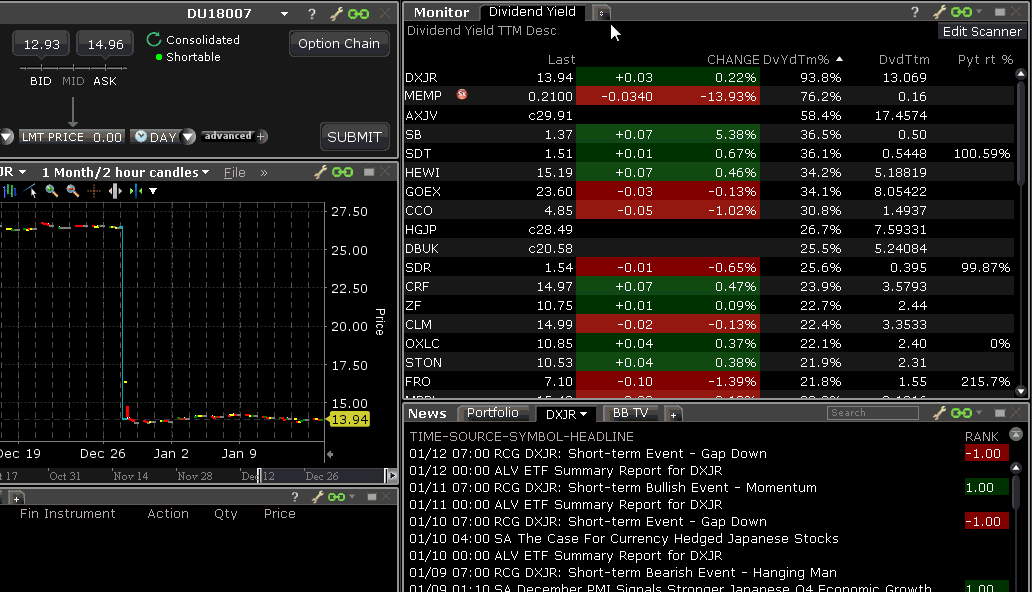The image size is (1032, 592).
Task: Click the chart zoom-in magnifier icon
Action: pyautogui.click(x=52, y=191)
